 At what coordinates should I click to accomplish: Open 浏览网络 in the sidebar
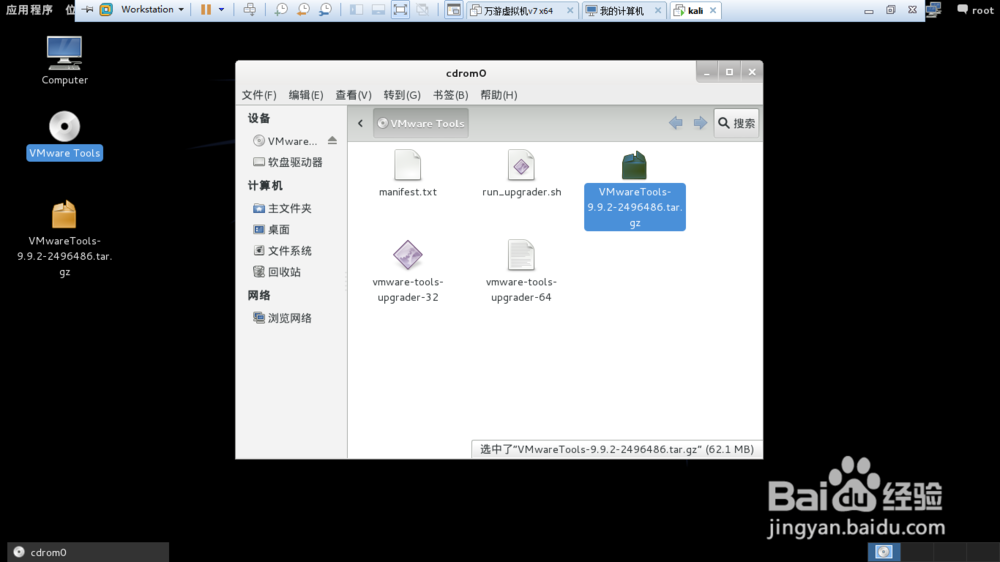(x=283, y=318)
